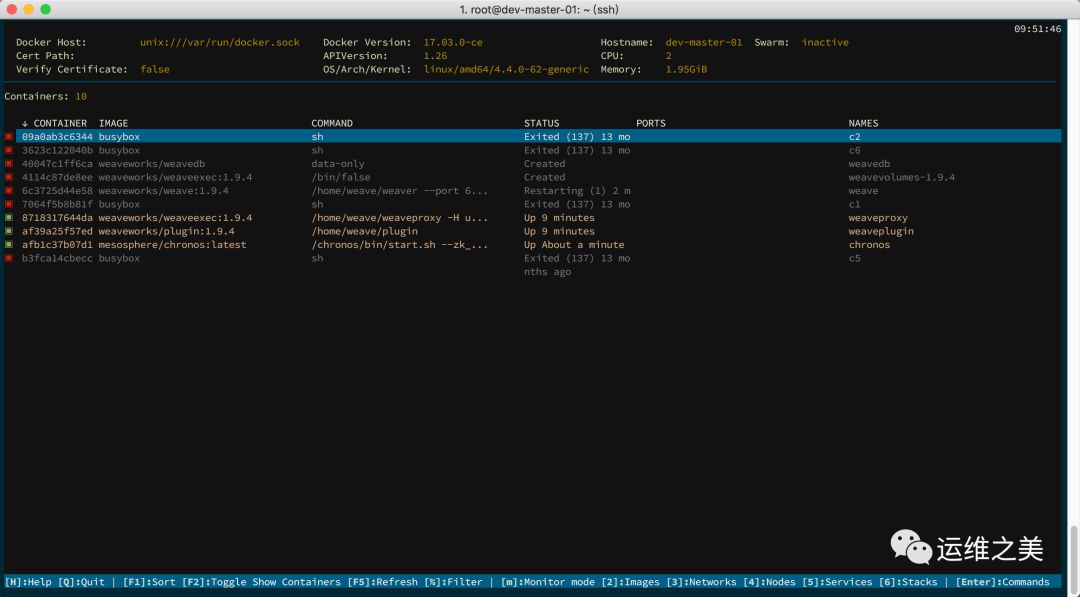Screen dimensions: 1080x597
Task: Click the 'Up About a minute' status
Action: 574,244
